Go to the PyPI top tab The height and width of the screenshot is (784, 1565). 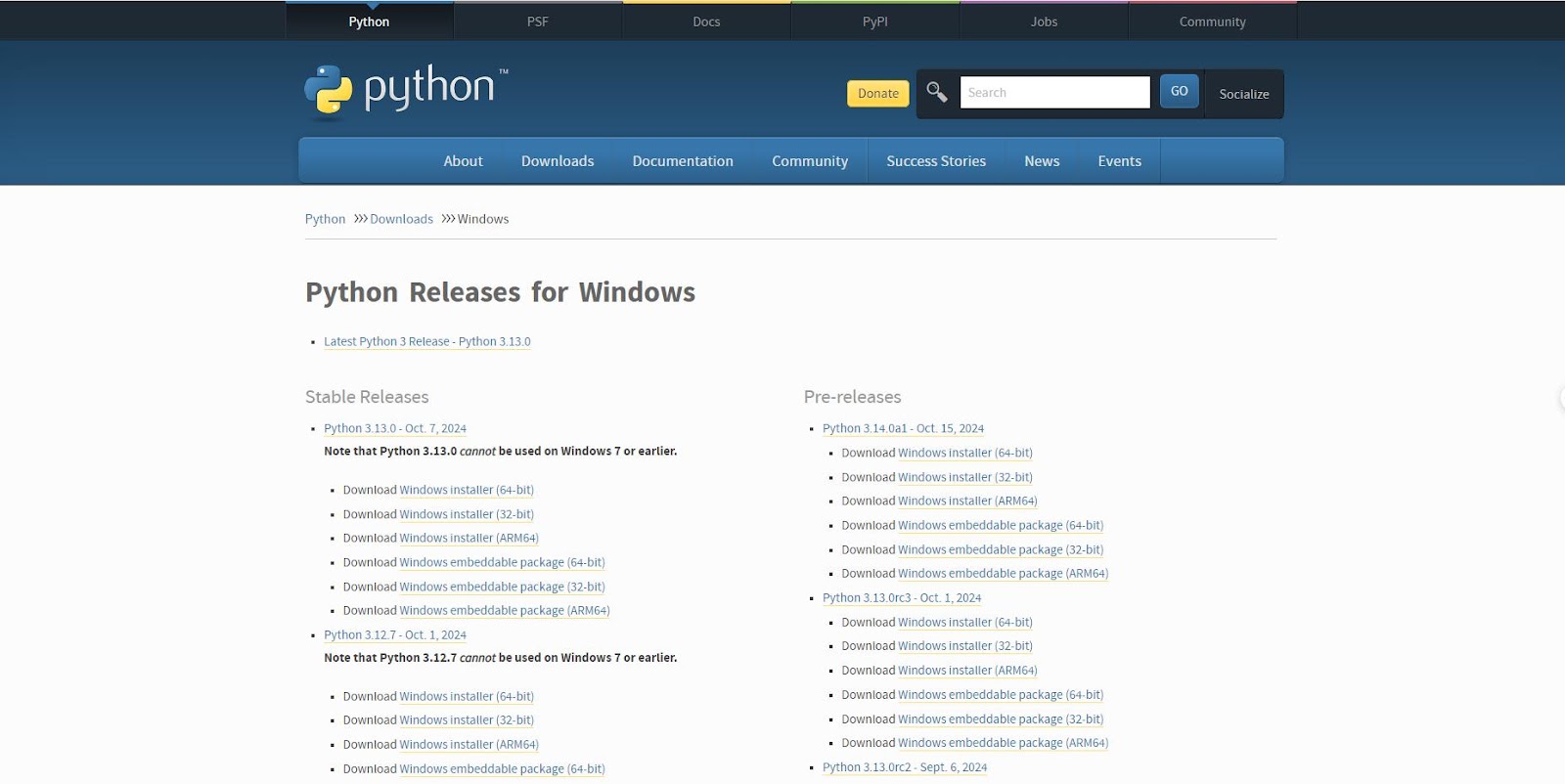875,22
